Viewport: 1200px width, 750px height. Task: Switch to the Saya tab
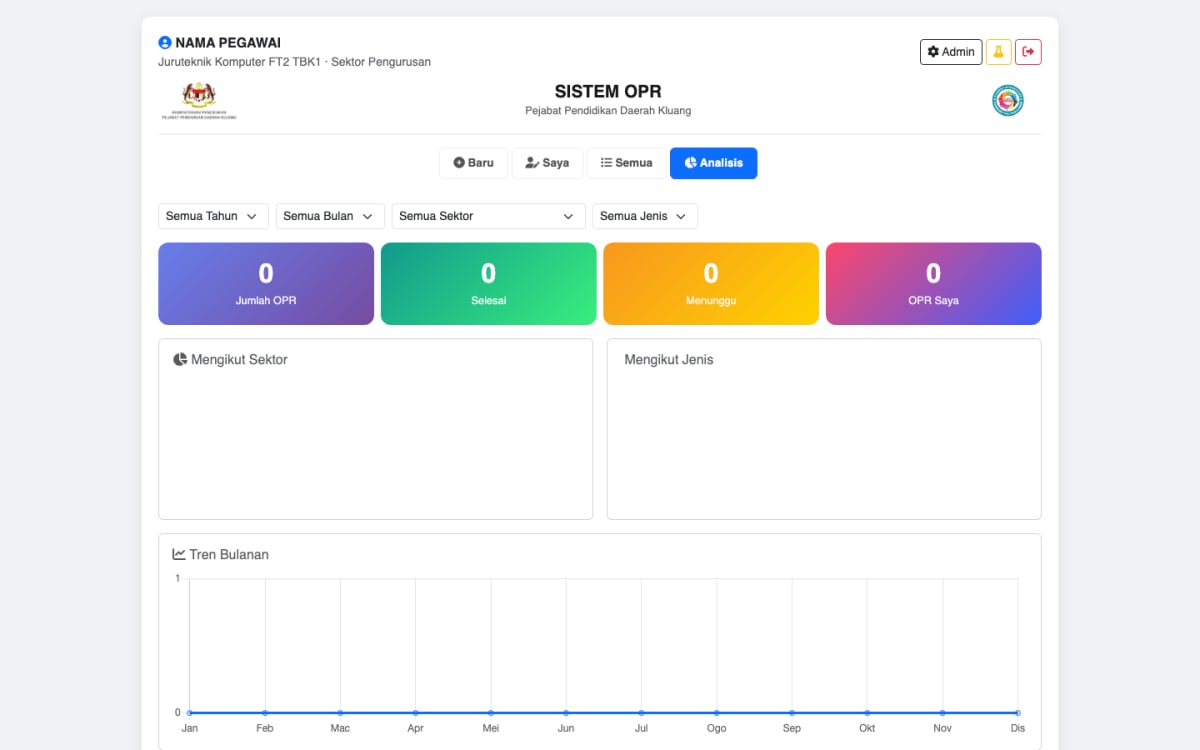click(x=547, y=163)
